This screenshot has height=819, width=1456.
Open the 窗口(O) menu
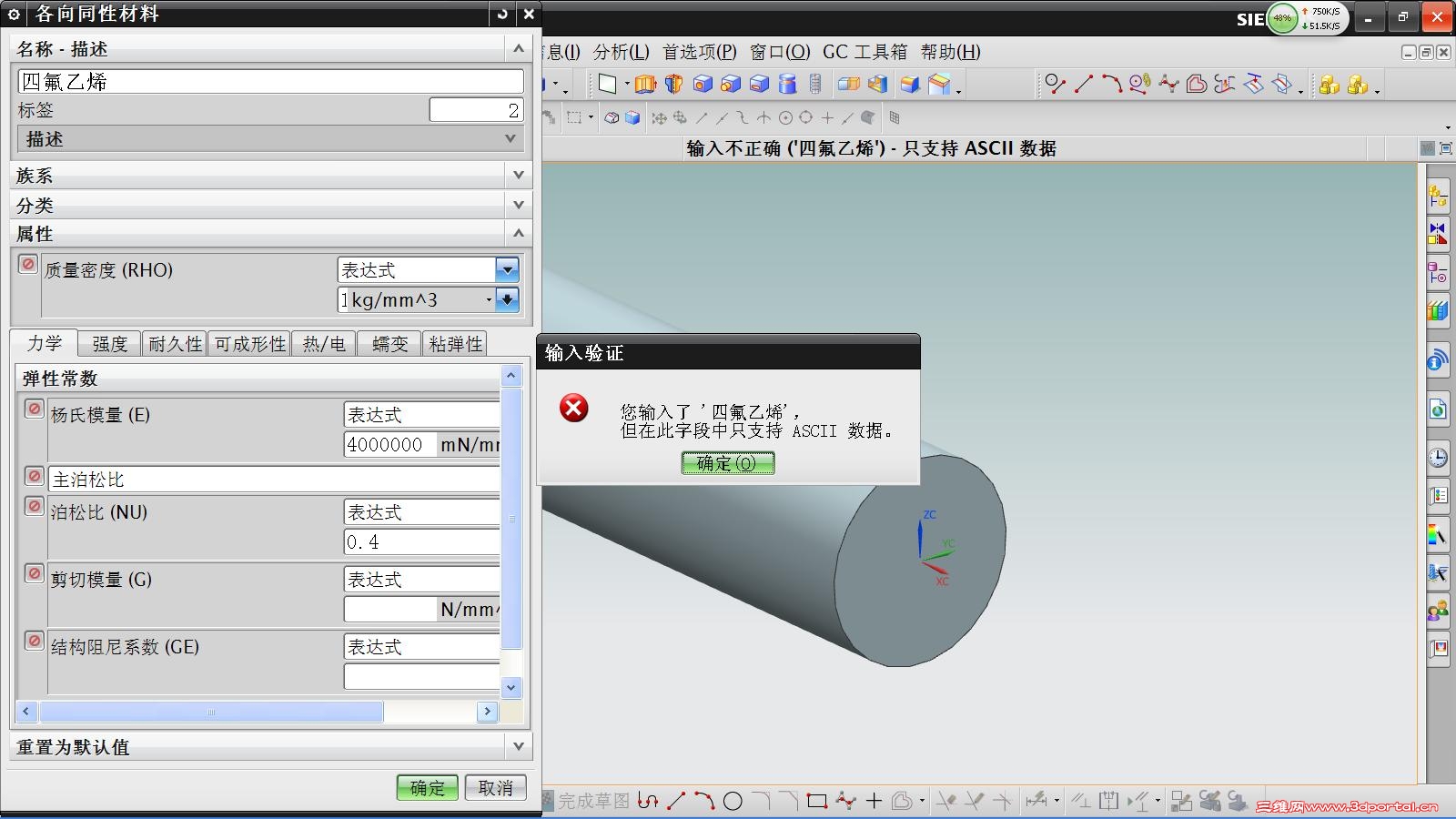tap(780, 52)
